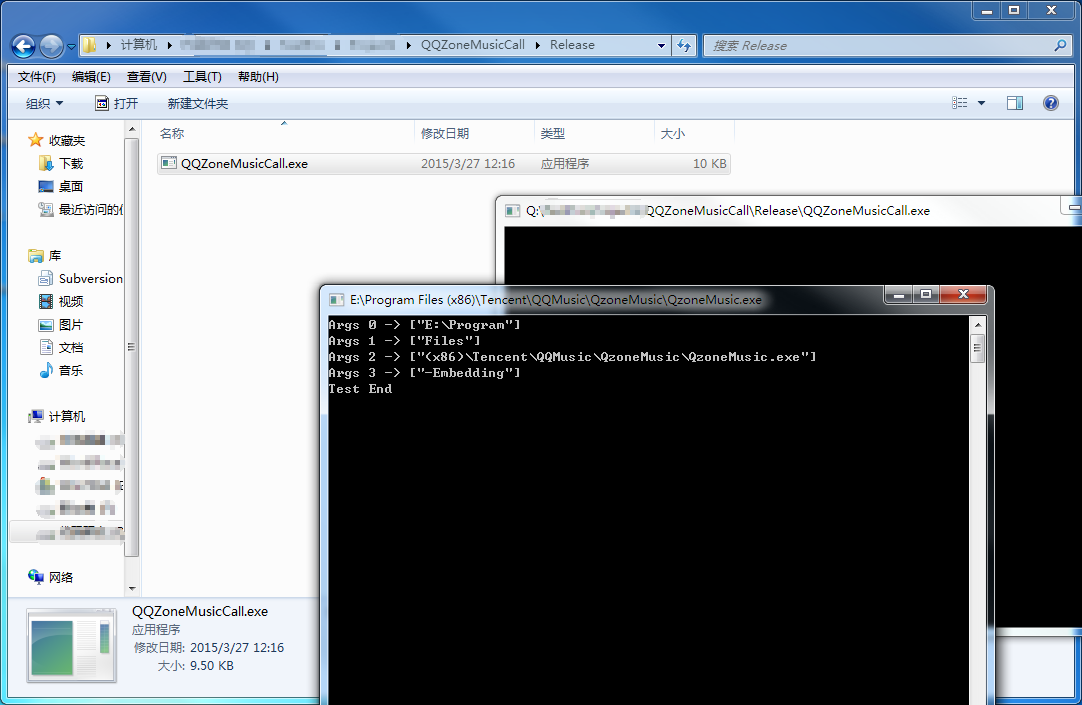This screenshot has width=1082, height=705.
Task: Maximize the QzoneMusic.exe console window
Action: [x=926, y=295]
